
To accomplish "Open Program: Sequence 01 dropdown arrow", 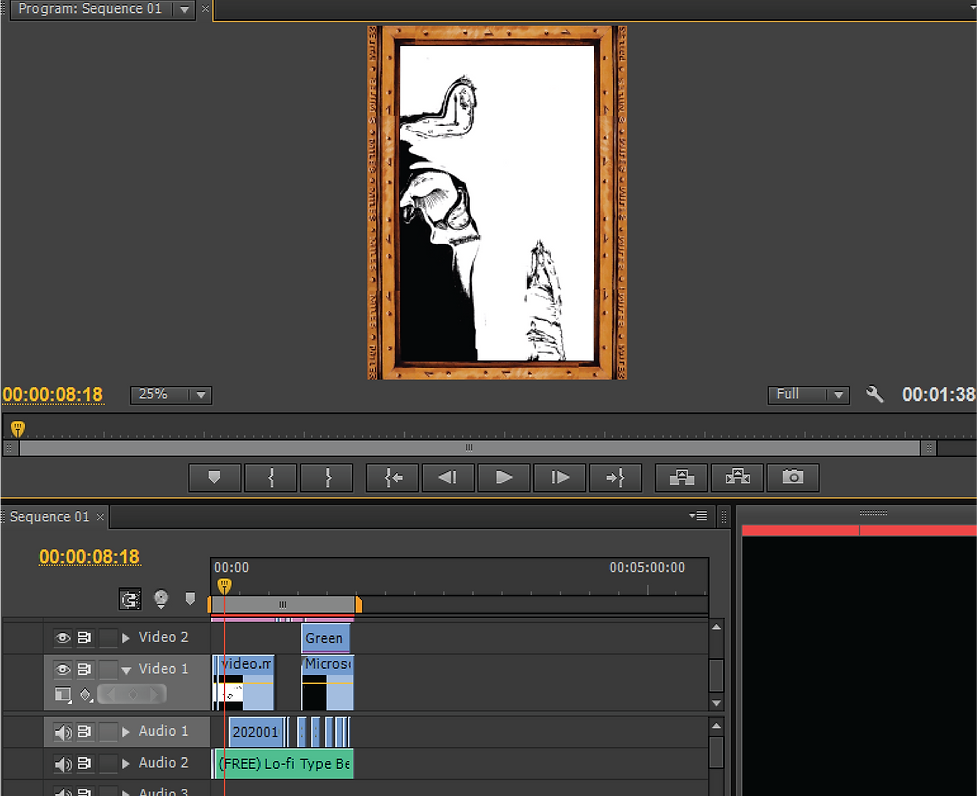I will [184, 9].
